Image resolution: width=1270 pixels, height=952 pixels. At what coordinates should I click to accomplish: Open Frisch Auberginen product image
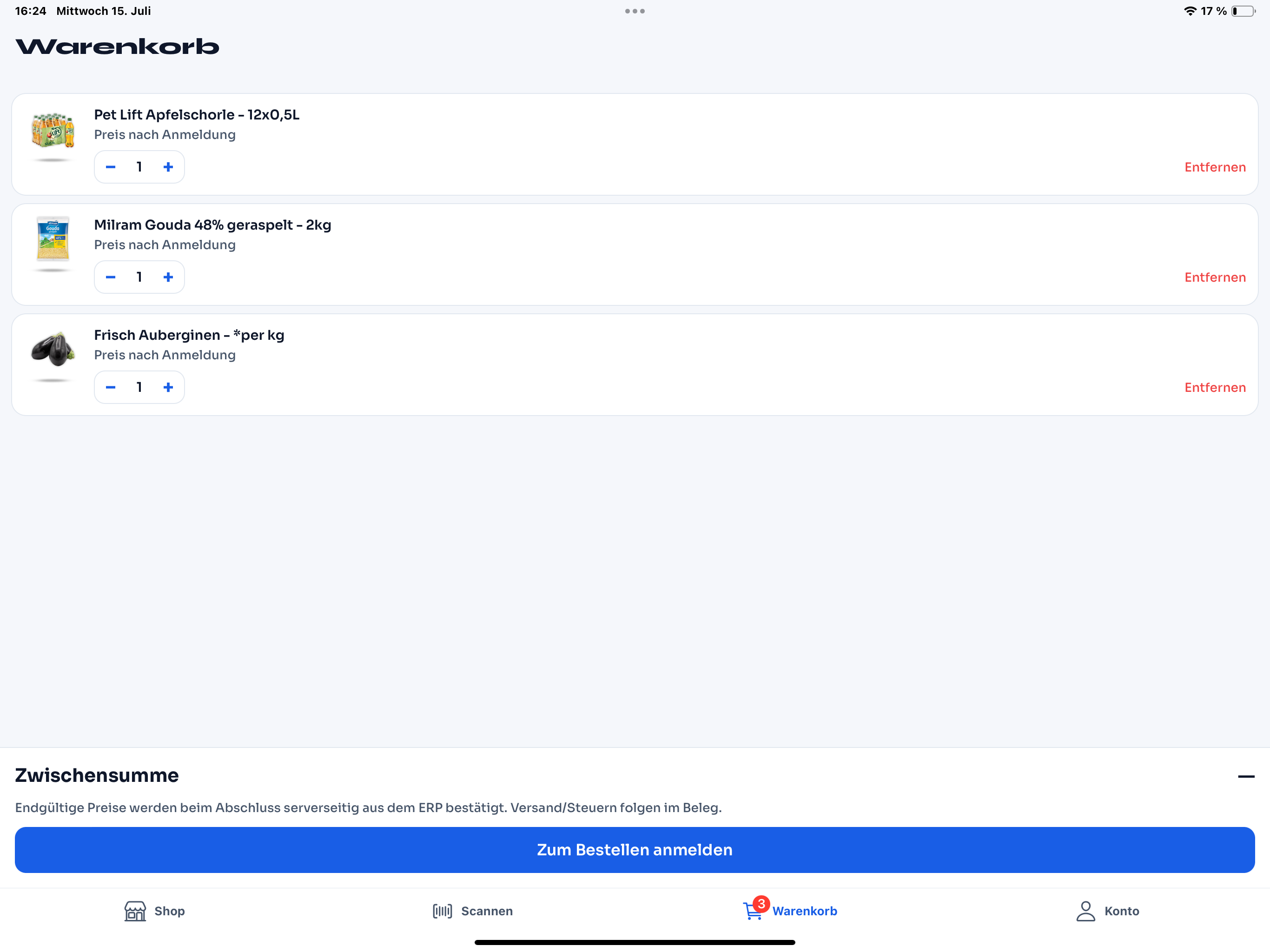click(x=52, y=349)
